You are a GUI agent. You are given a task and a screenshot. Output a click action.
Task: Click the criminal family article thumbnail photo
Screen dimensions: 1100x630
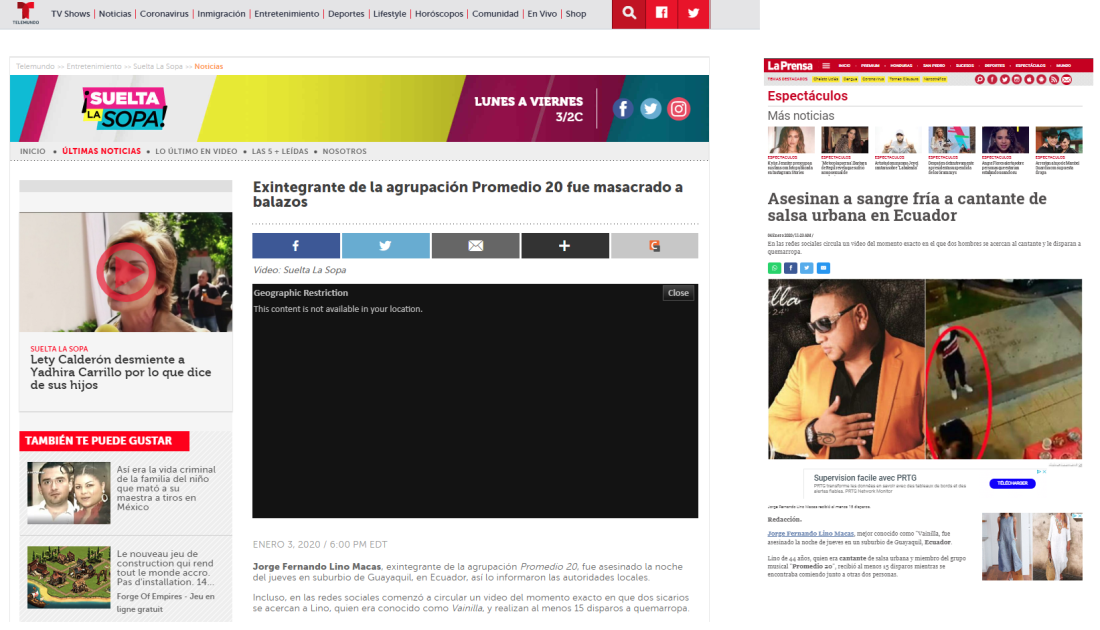click(x=69, y=492)
